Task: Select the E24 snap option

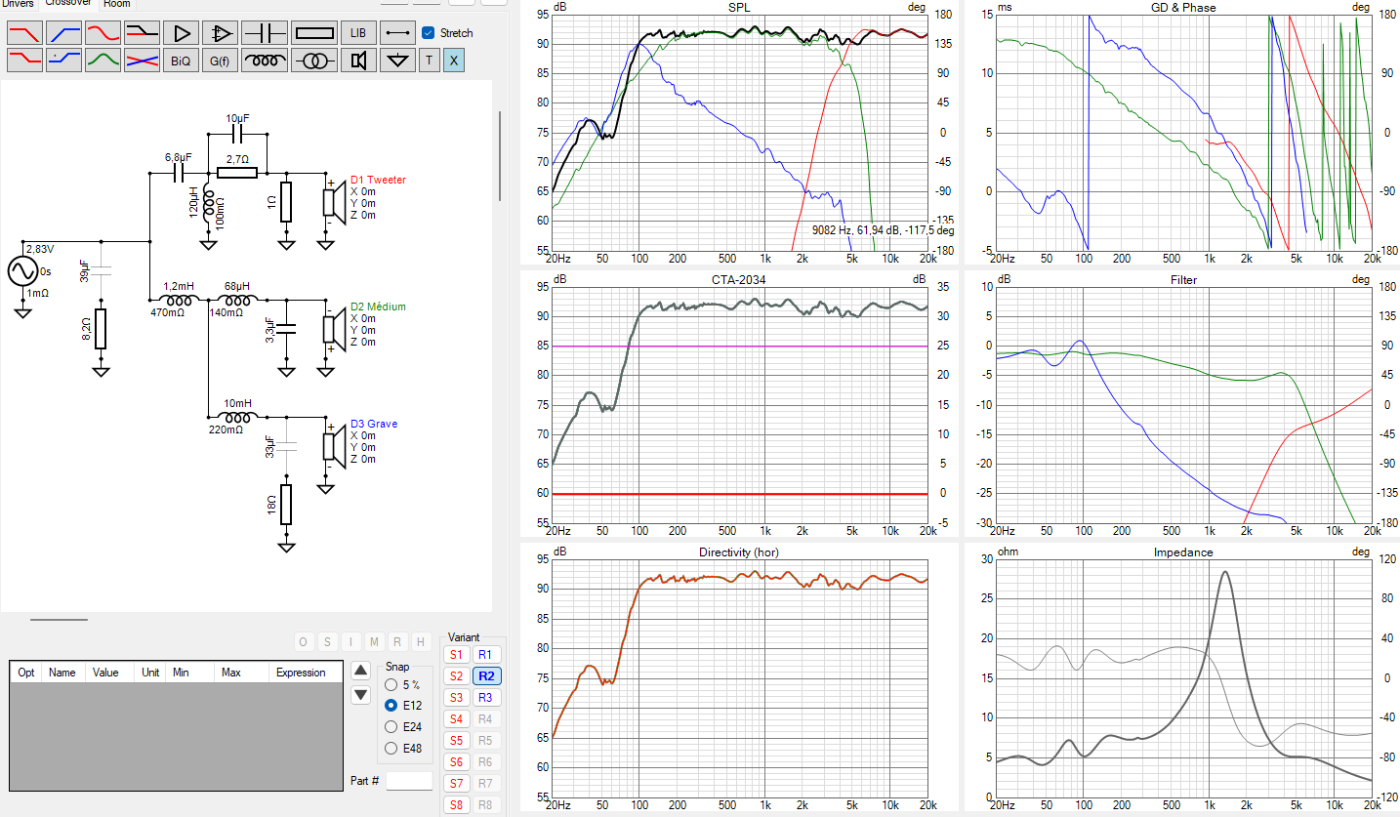Action: [391, 726]
